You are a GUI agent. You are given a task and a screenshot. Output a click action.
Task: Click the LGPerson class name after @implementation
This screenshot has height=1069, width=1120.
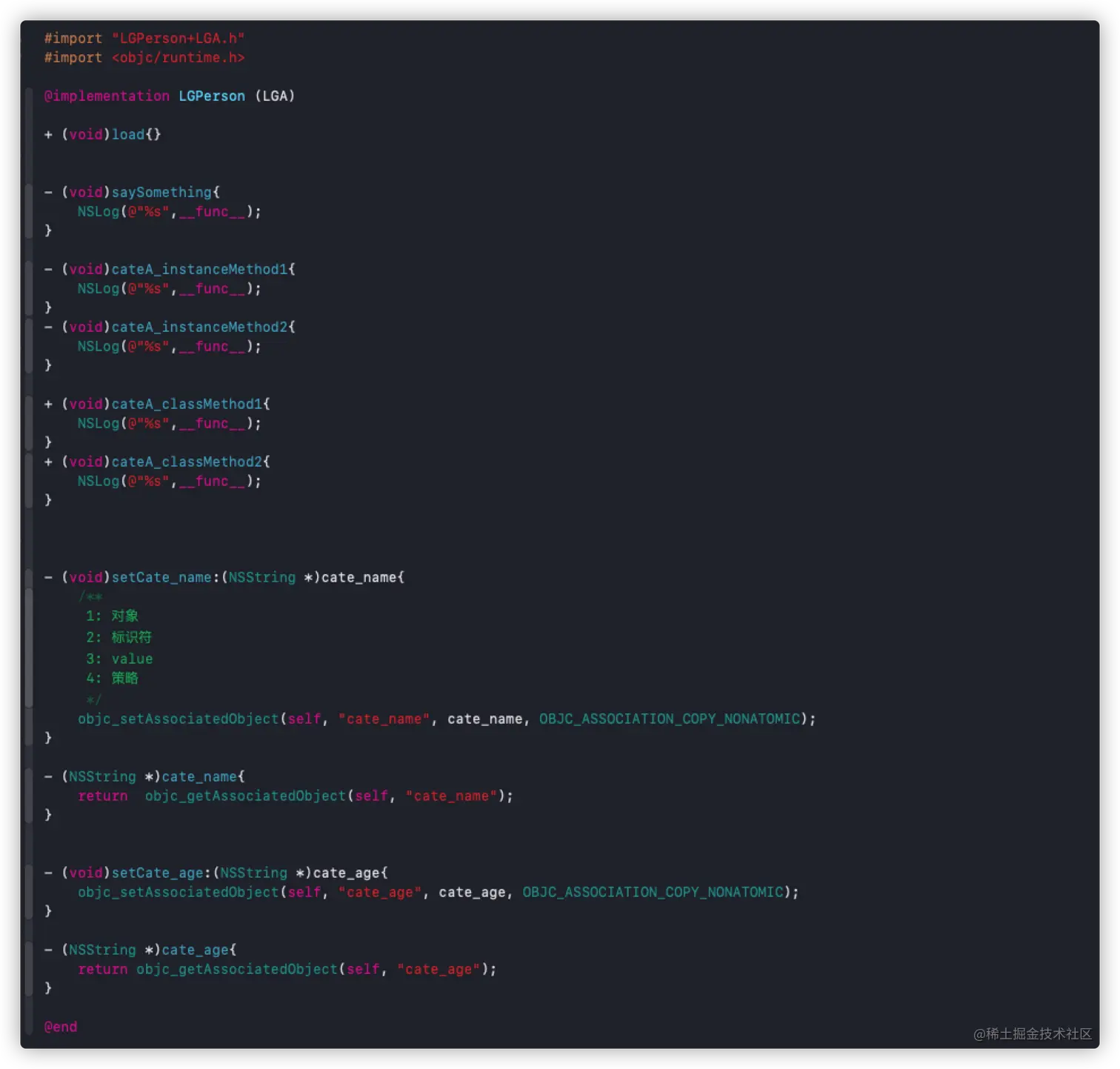click(x=212, y=96)
